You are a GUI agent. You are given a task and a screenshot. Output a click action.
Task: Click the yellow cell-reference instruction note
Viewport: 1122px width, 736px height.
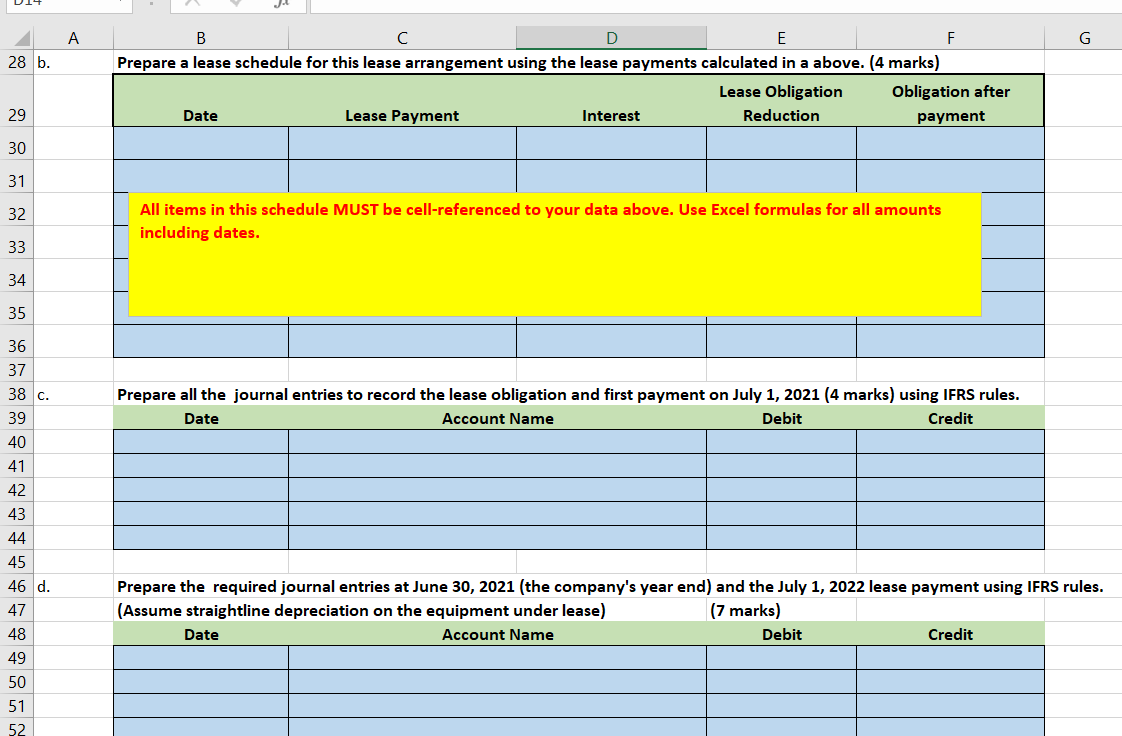click(x=555, y=254)
